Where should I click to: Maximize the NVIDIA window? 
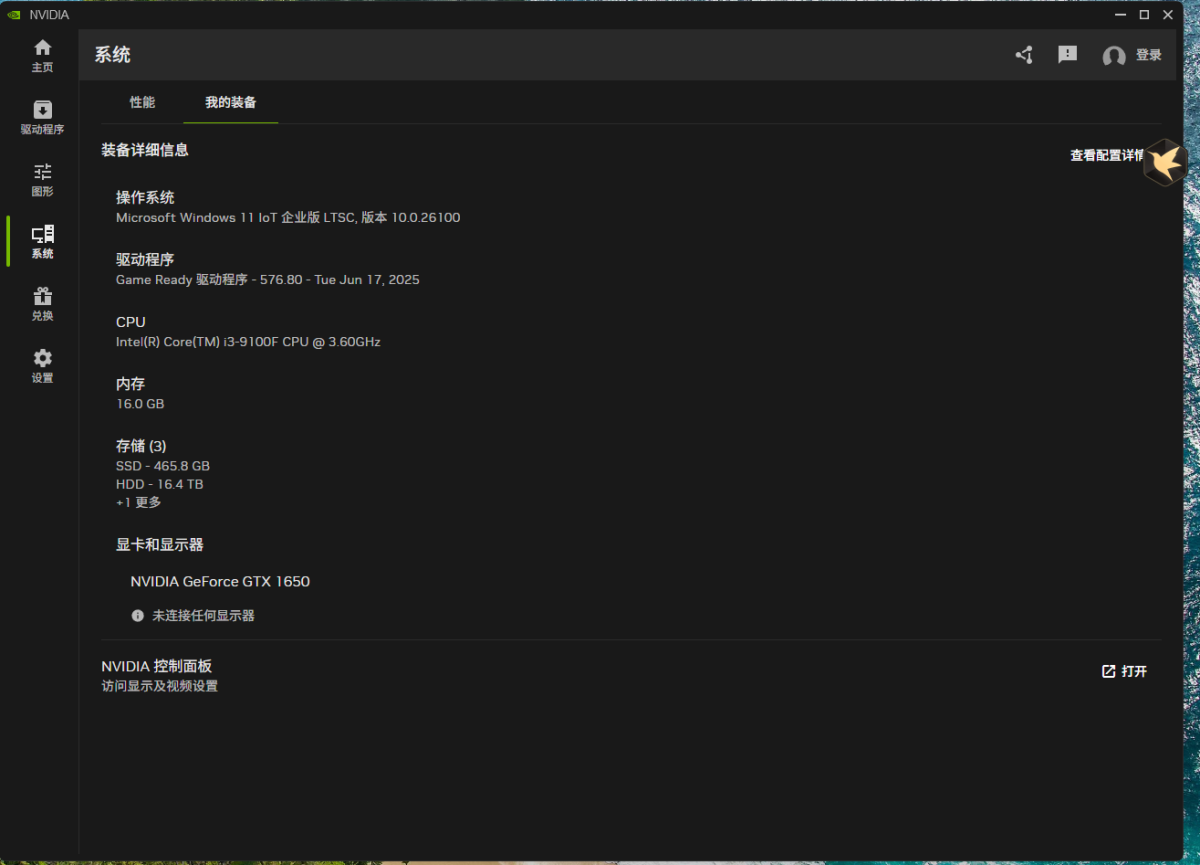pyautogui.click(x=1144, y=14)
